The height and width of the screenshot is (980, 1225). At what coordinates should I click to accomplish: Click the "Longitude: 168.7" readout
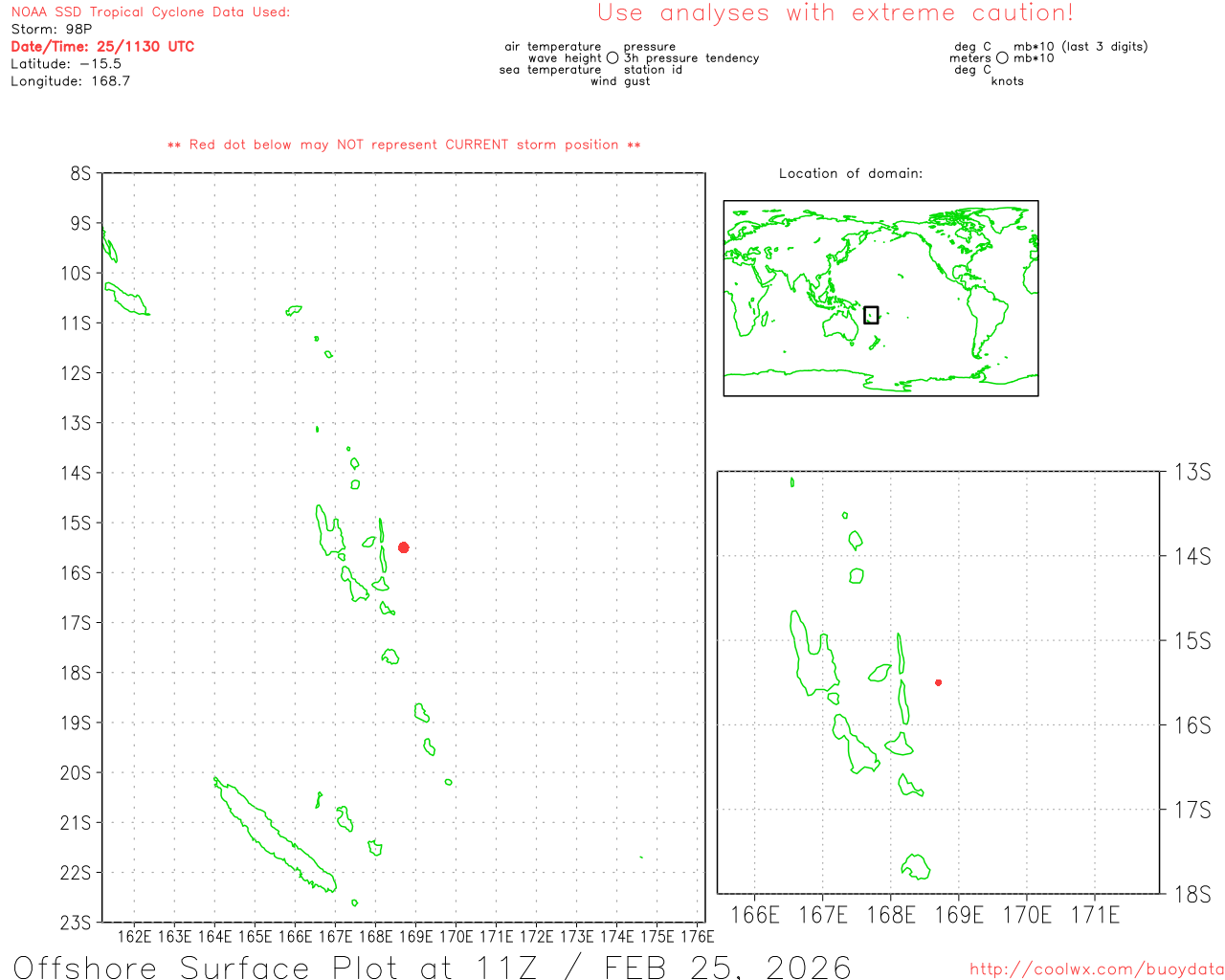pyautogui.click(x=70, y=81)
